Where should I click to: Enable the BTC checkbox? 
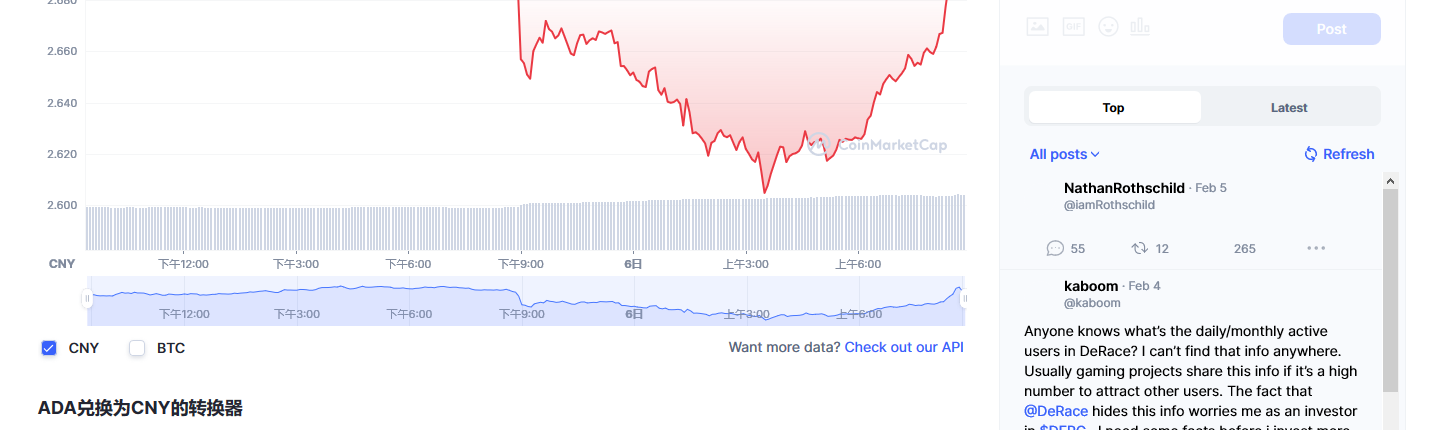click(137, 348)
